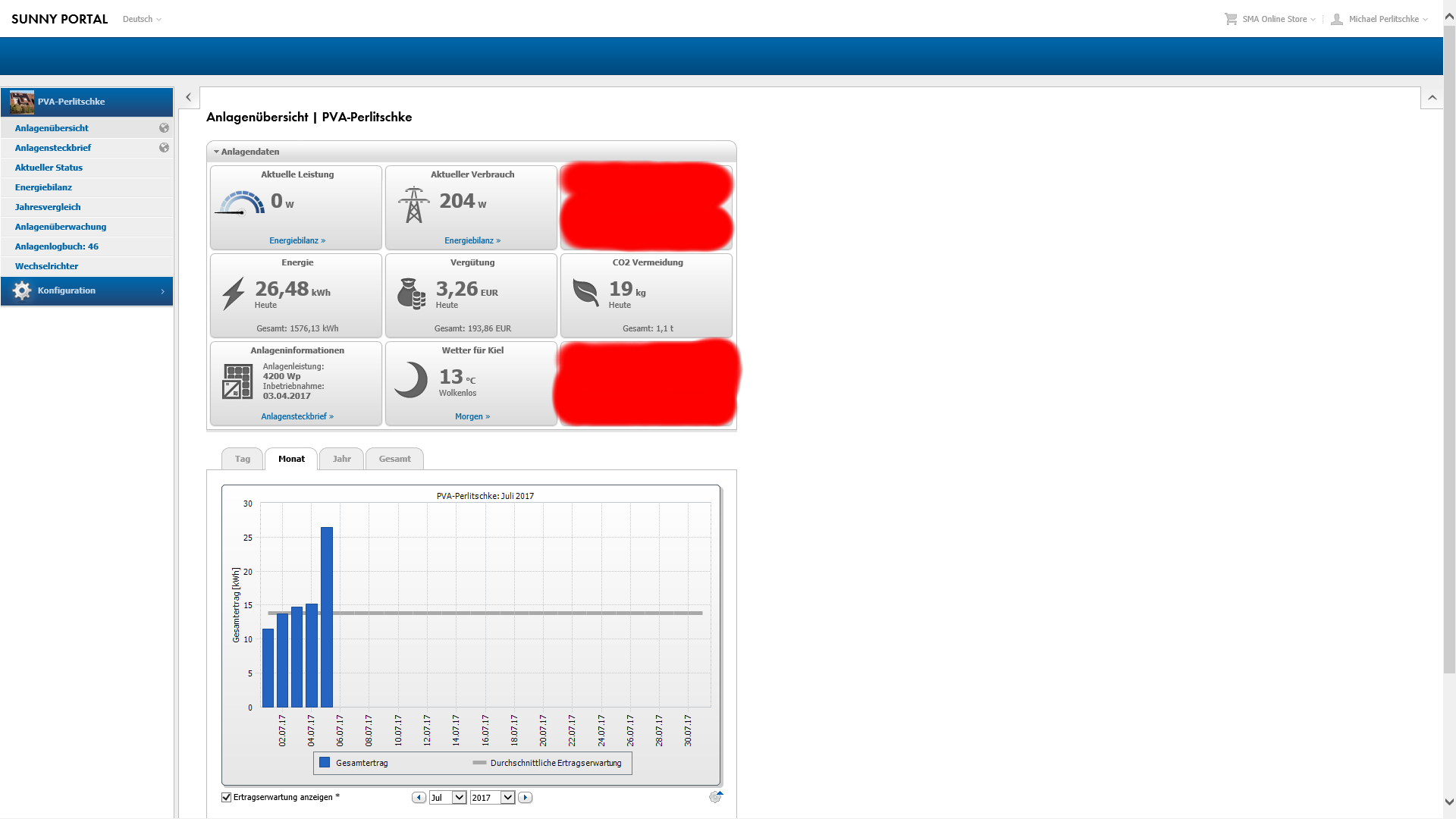This screenshot has height=819, width=1456.
Task: Click the scrollbar down arrow
Action: [x=1449, y=802]
